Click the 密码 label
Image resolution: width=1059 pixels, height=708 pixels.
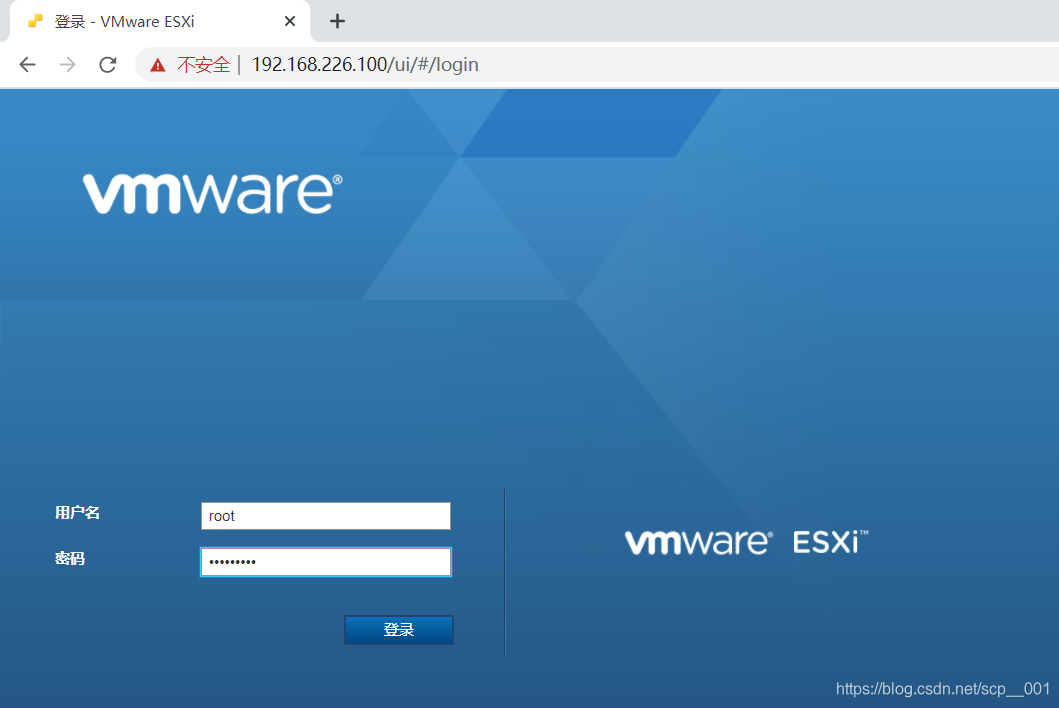tap(70, 559)
